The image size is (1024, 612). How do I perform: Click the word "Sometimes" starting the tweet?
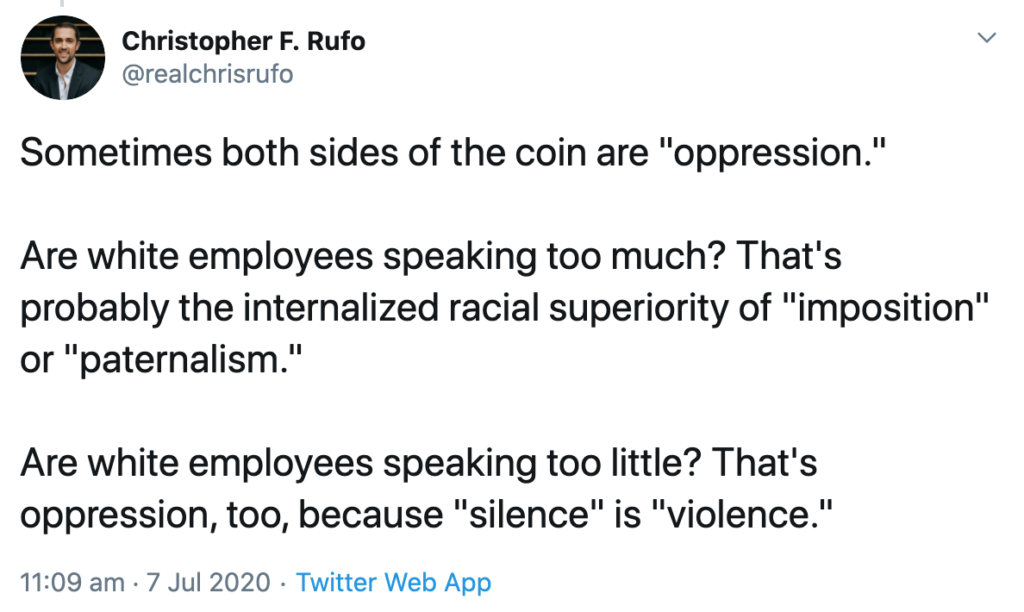click(x=116, y=153)
